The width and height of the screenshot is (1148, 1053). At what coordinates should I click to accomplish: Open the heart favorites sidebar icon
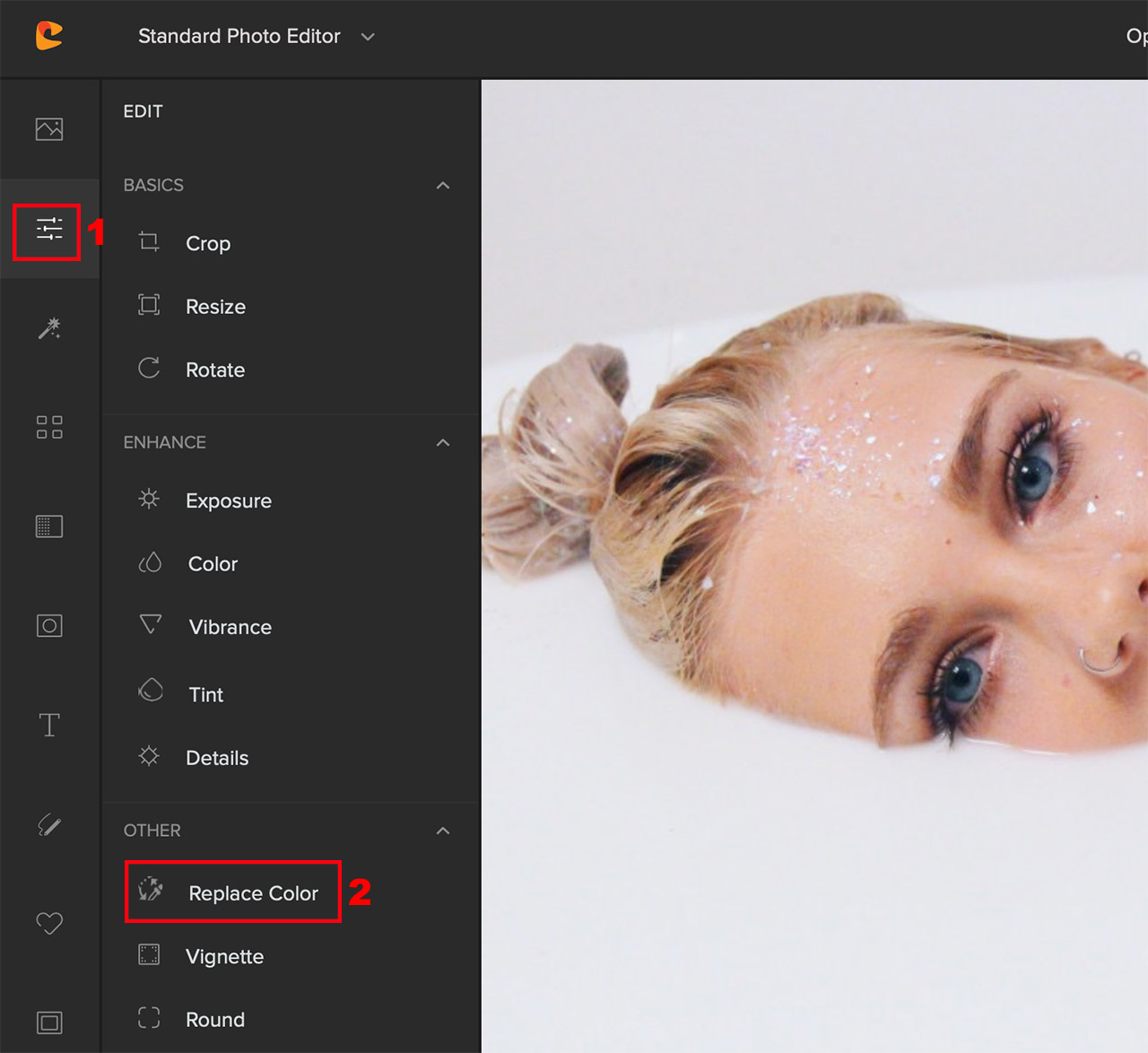coord(49,923)
